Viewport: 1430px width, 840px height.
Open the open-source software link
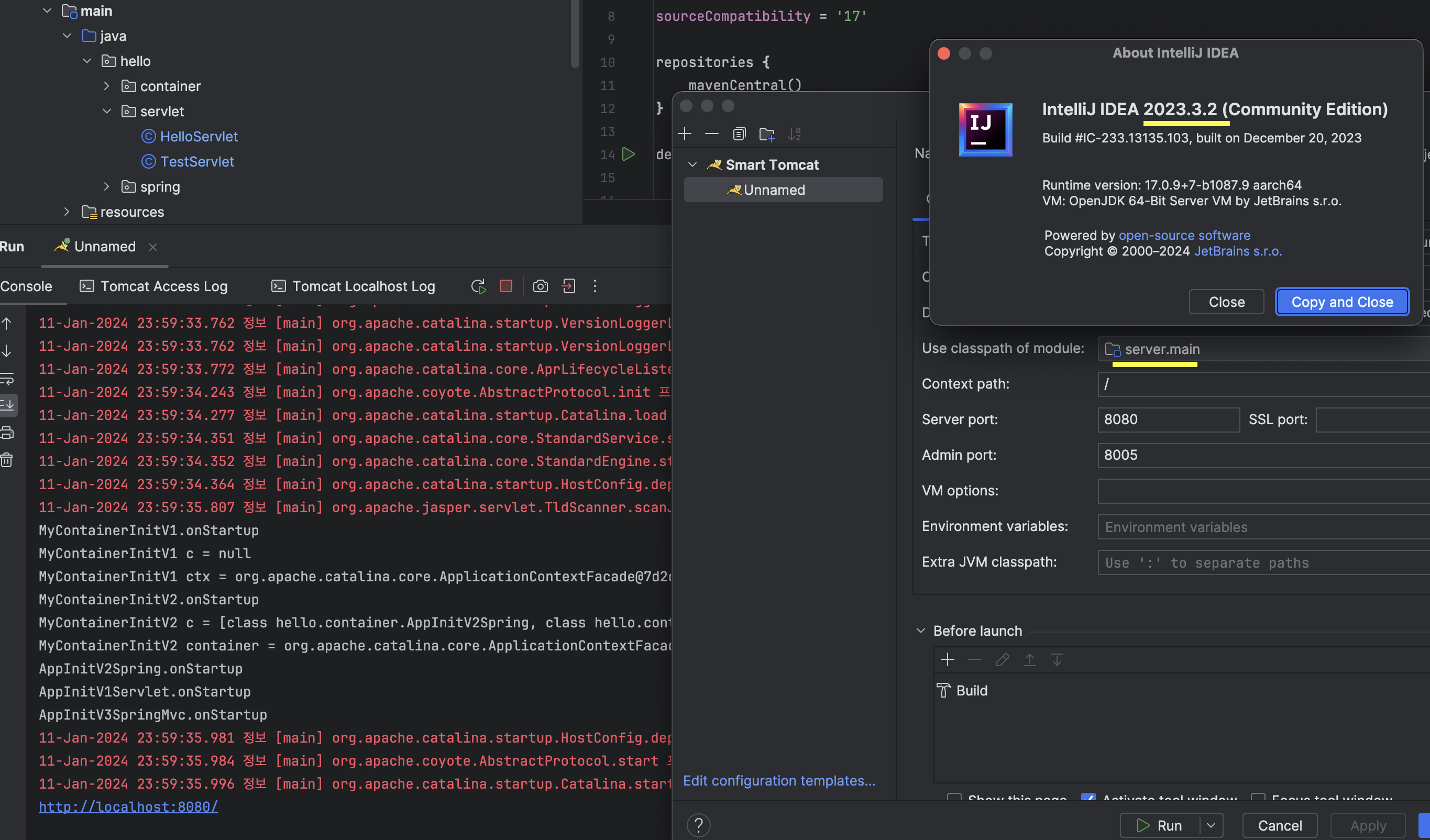(1184, 235)
